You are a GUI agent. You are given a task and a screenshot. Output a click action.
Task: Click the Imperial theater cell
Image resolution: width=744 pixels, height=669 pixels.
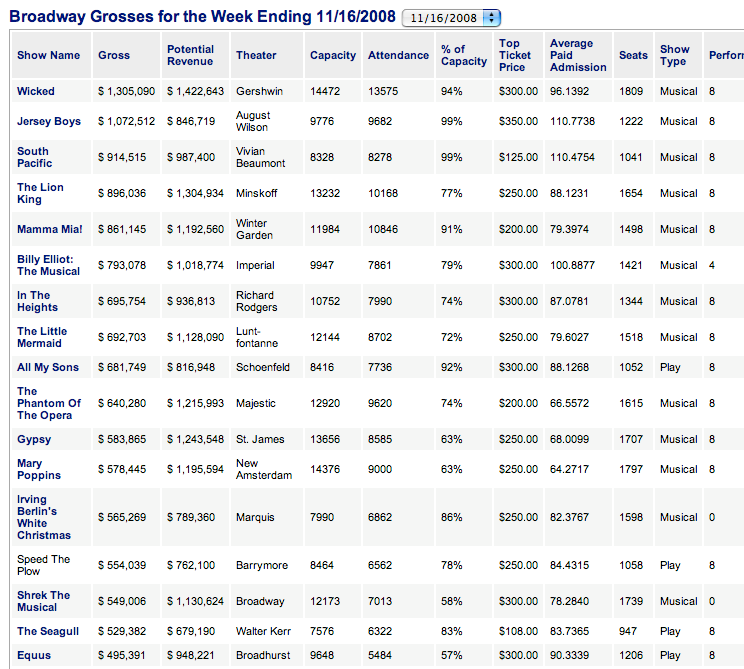(255, 265)
